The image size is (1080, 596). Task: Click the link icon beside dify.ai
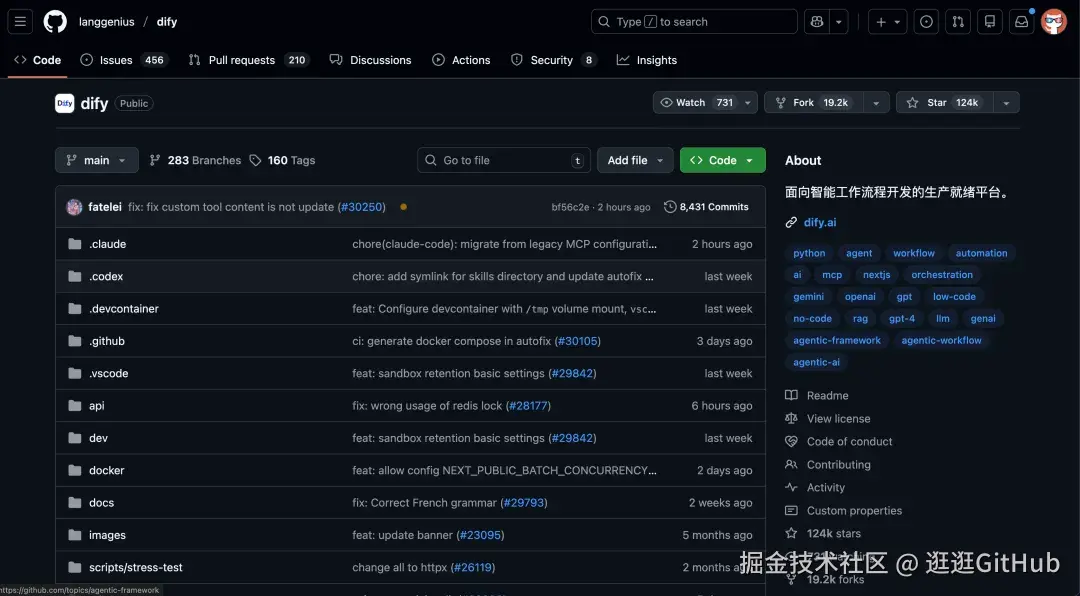(x=791, y=223)
